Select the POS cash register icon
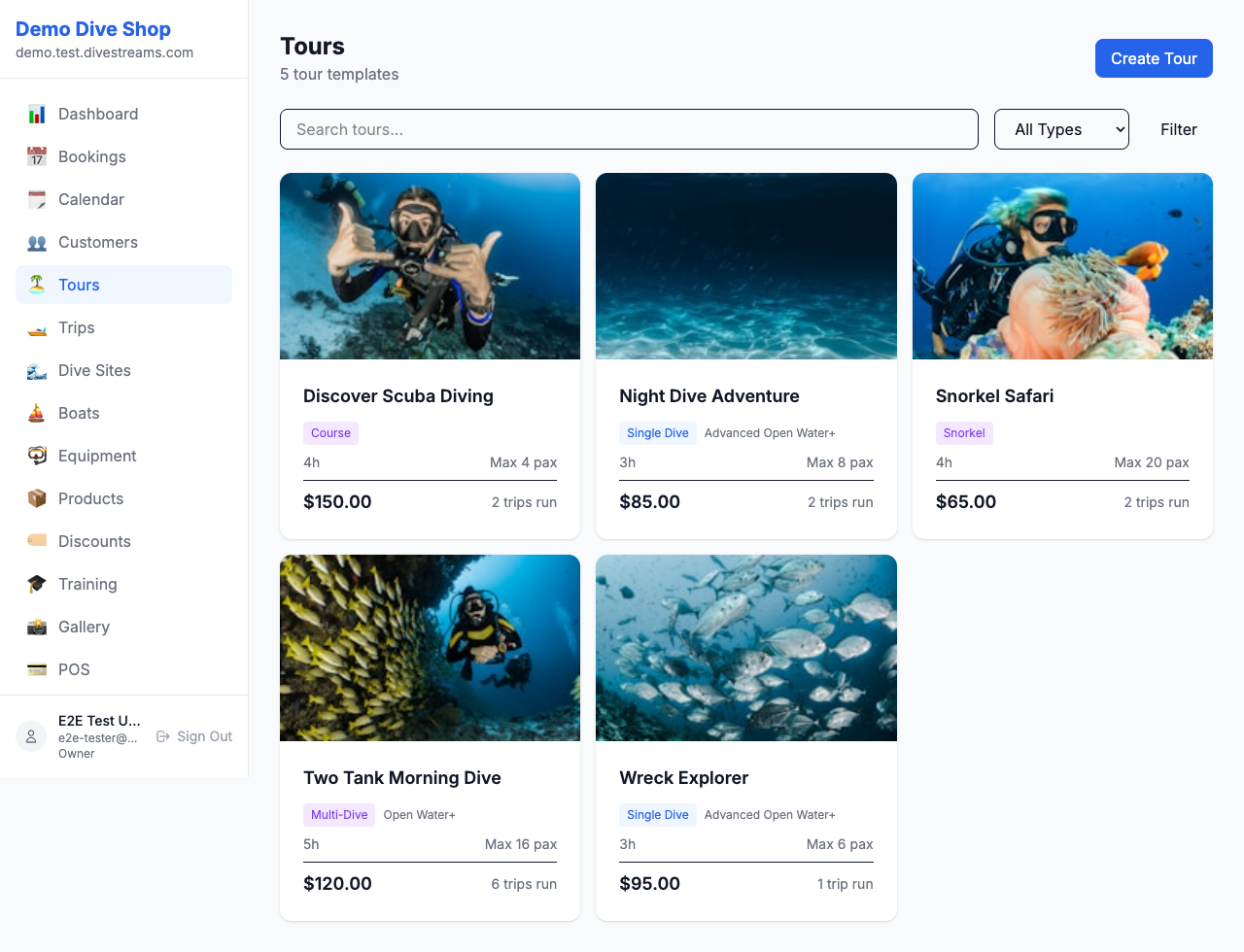 click(36, 669)
